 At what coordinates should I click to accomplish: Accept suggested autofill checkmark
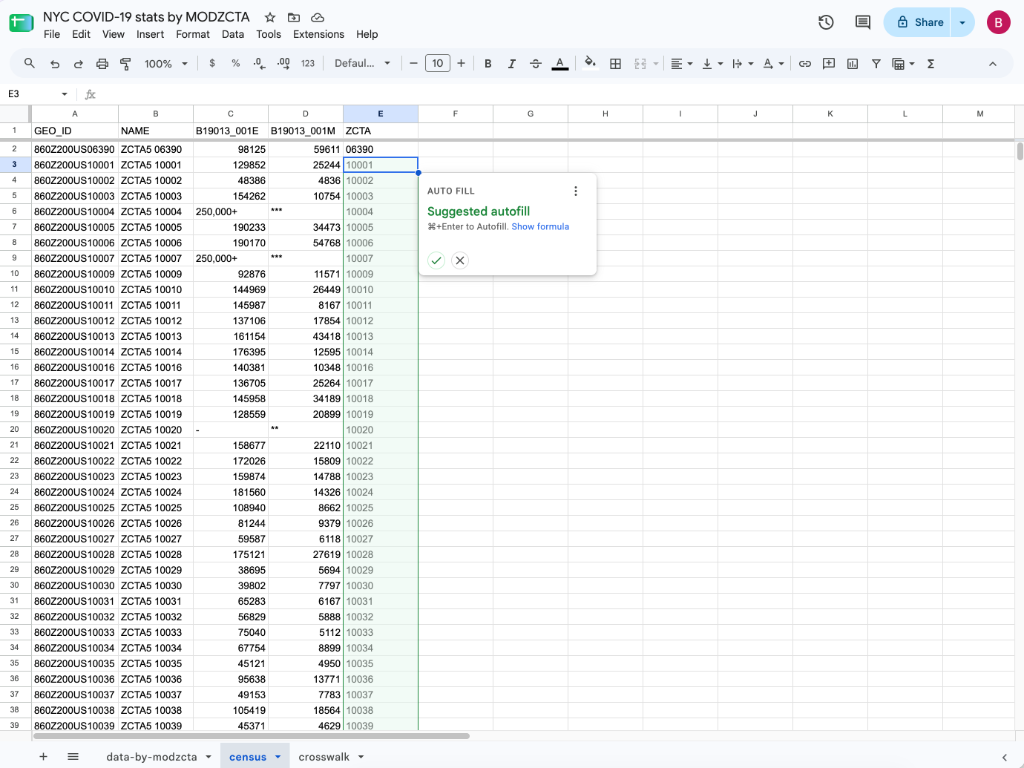coord(436,260)
